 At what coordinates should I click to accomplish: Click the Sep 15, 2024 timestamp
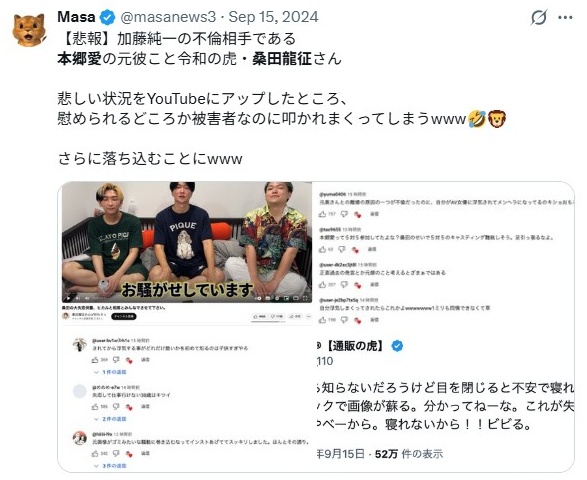pos(274,17)
